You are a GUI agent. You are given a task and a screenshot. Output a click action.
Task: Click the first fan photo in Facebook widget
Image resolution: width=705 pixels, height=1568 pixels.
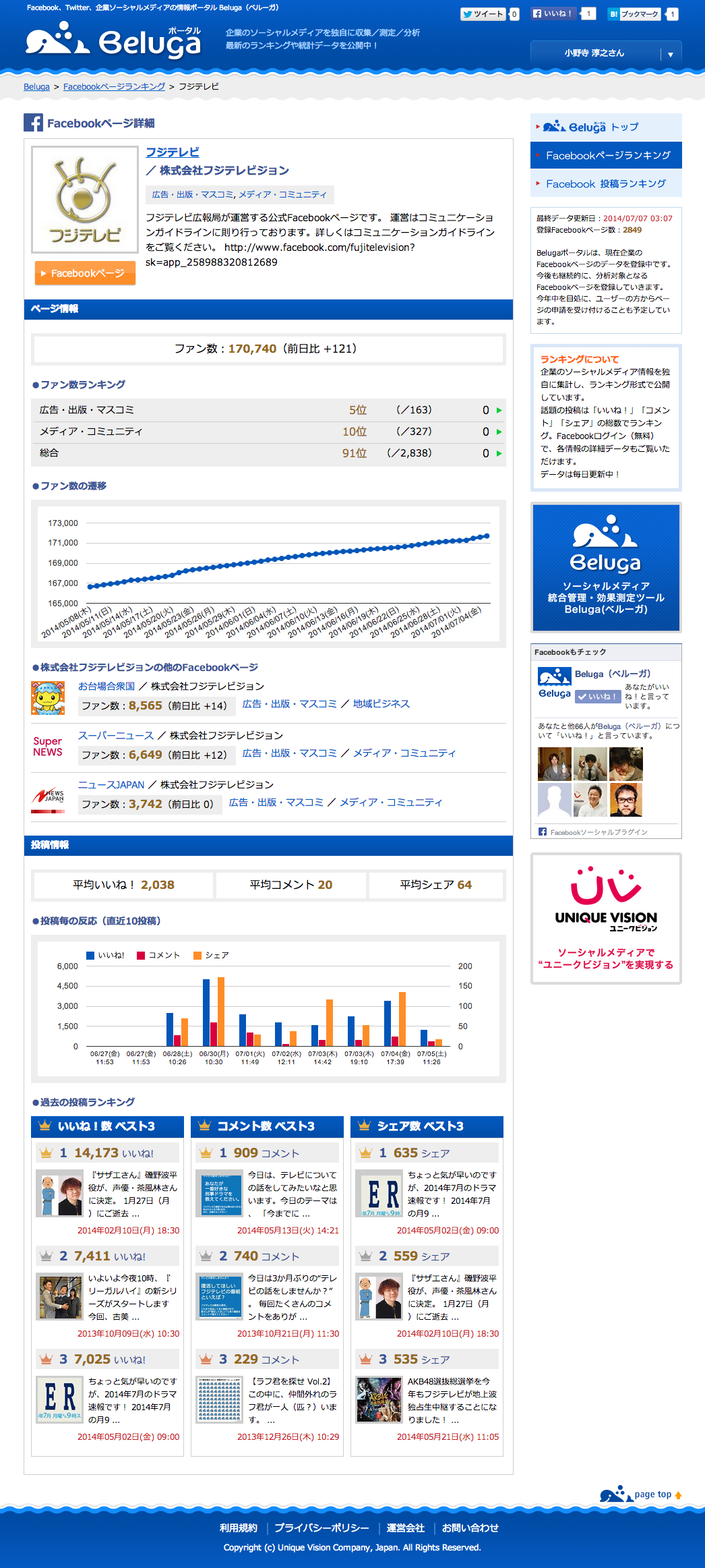(555, 763)
